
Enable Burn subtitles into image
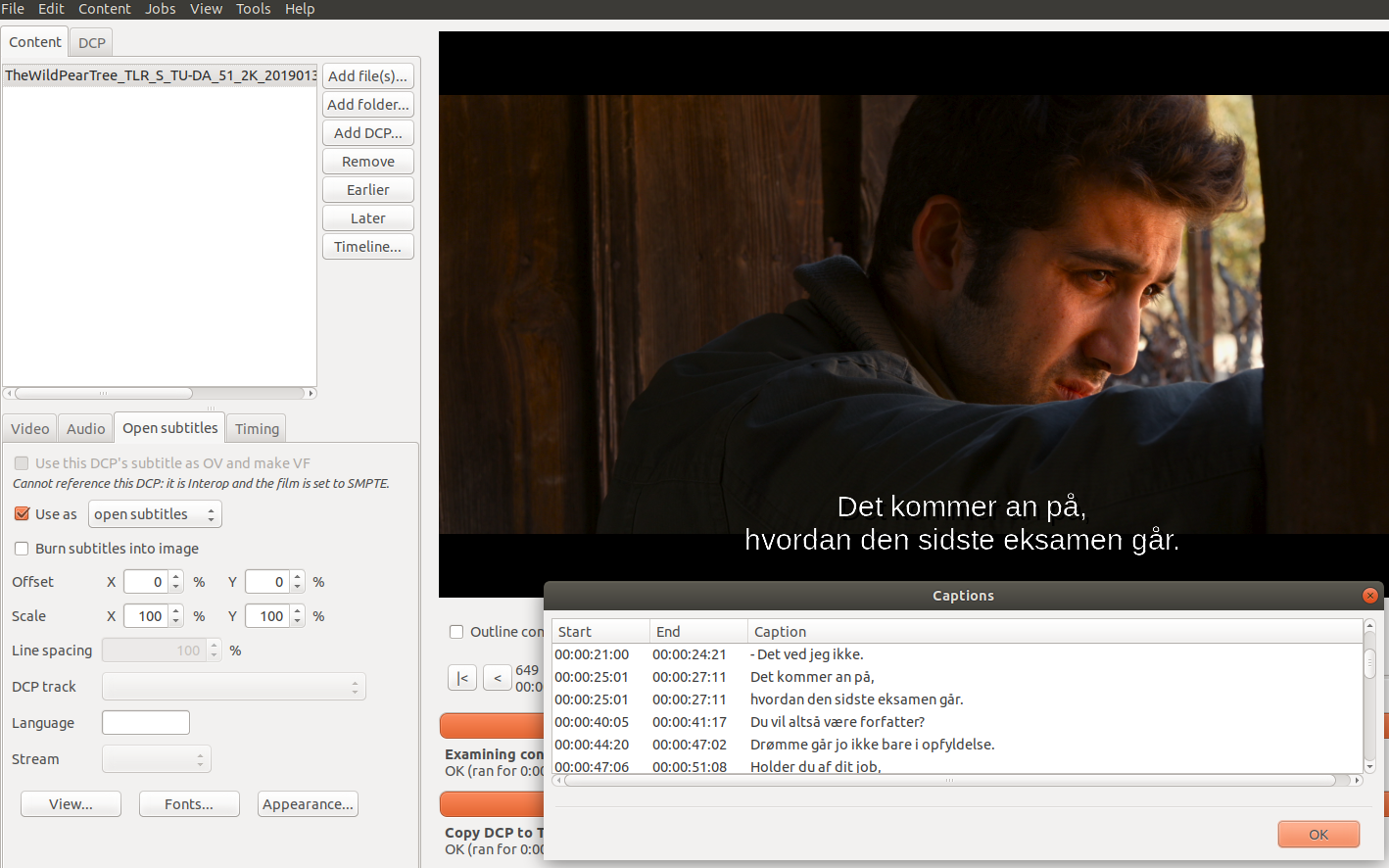[23, 549]
